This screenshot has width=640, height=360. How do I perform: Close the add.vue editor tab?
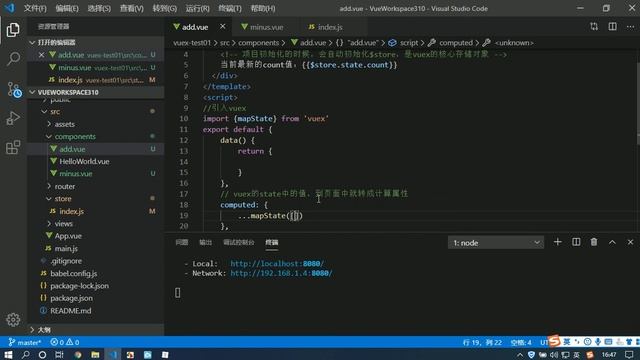222,27
